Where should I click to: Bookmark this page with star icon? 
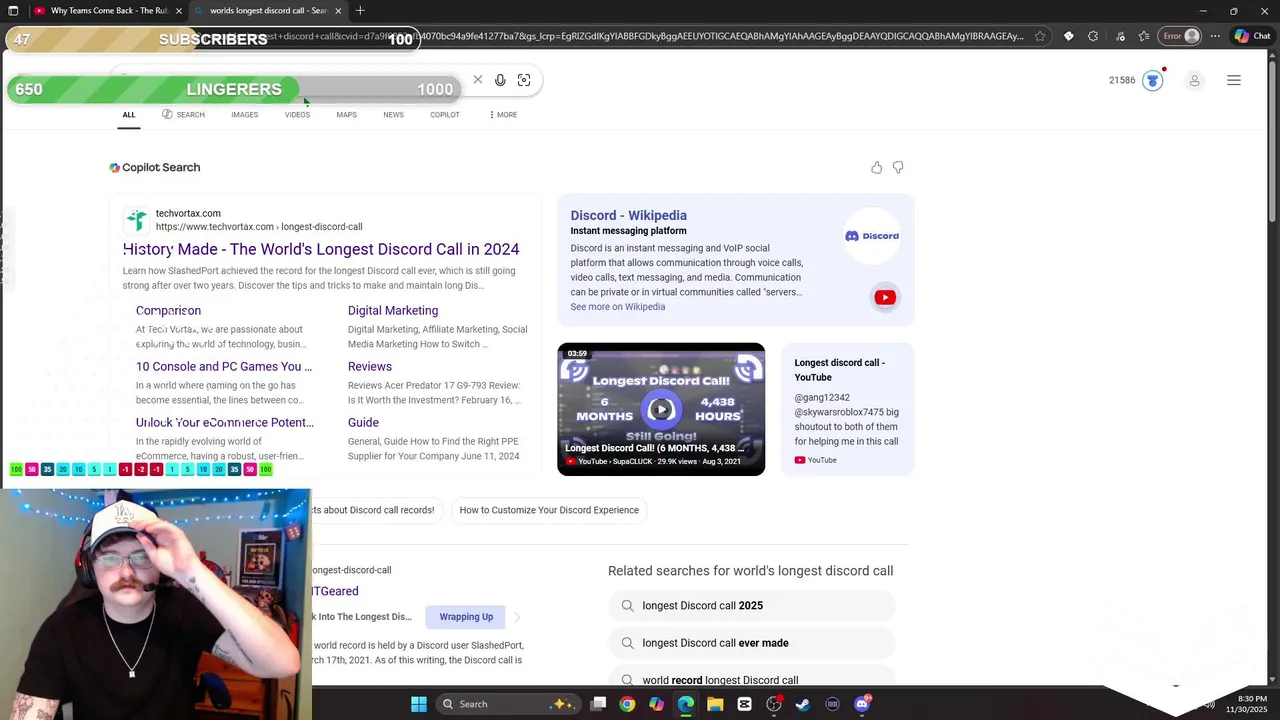pyautogui.click(x=1040, y=36)
